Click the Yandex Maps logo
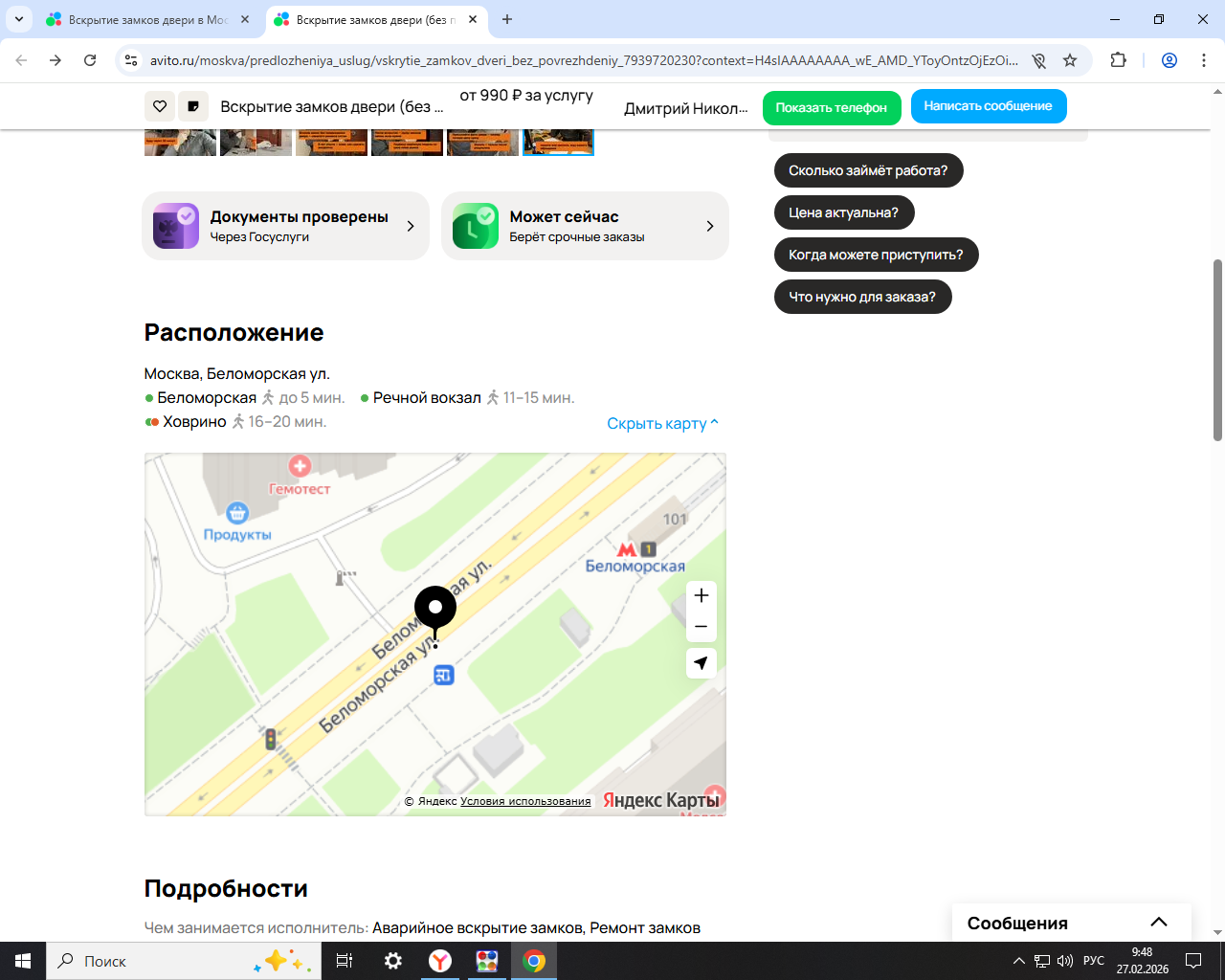The width and height of the screenshot is (1225, 980). tap(660, 800)
